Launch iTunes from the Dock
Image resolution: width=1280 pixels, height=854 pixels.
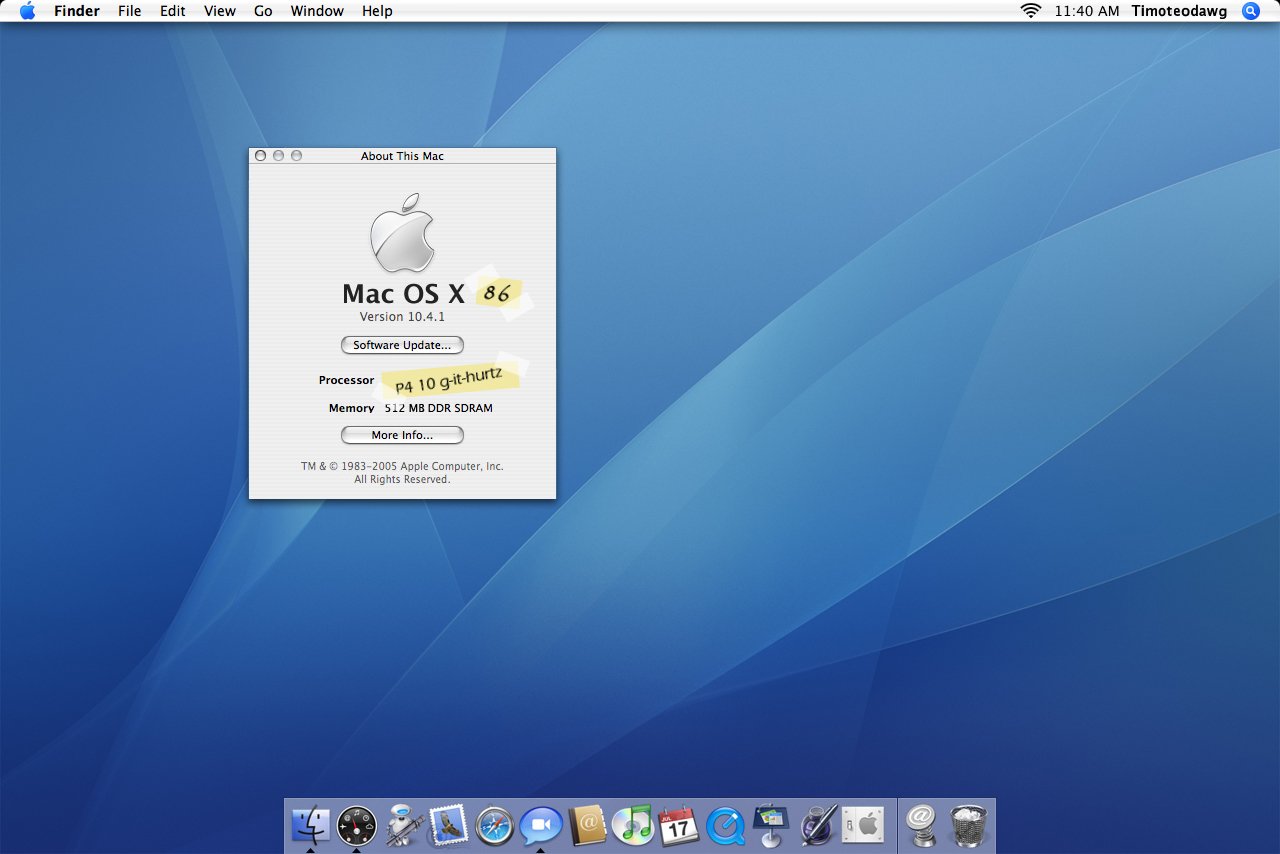click(632, 825)
